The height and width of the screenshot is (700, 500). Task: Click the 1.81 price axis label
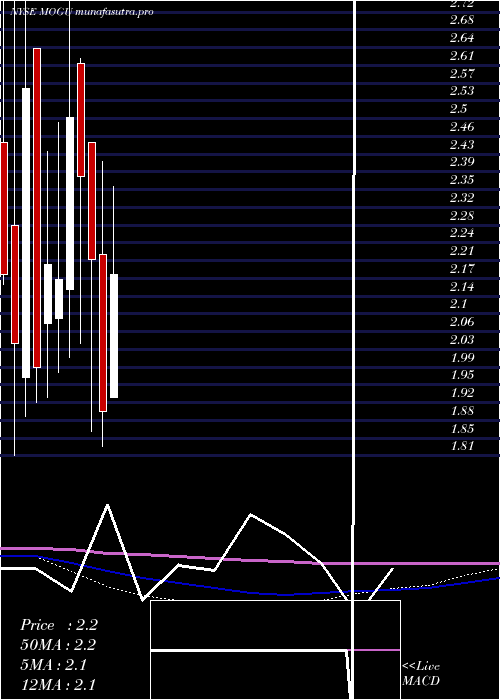tap(462, 446)
